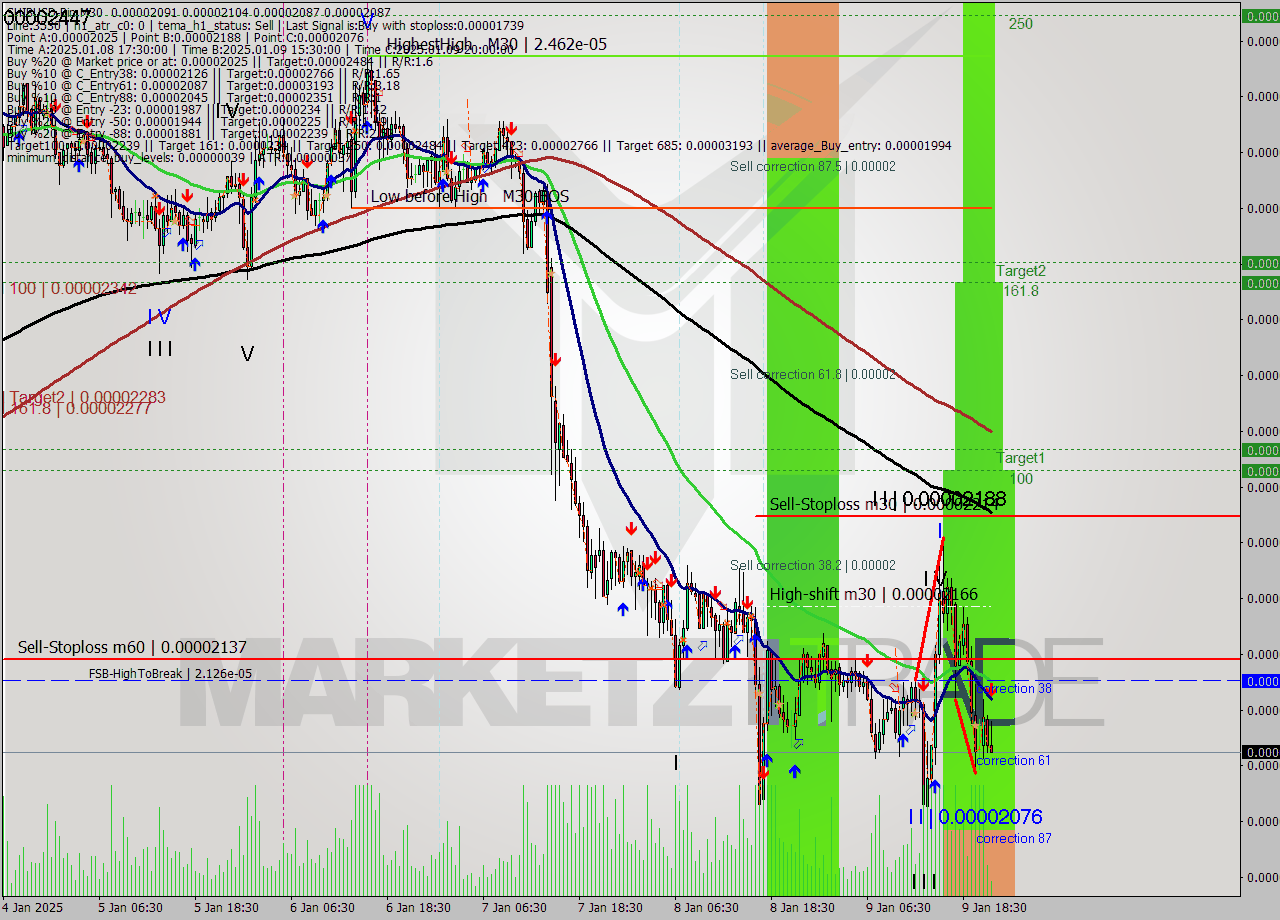This screenshot has width=1280, height=920.
Task: Click the blue 'correction 87' label
Action: pyautogui.click(x=1013, y=838)
